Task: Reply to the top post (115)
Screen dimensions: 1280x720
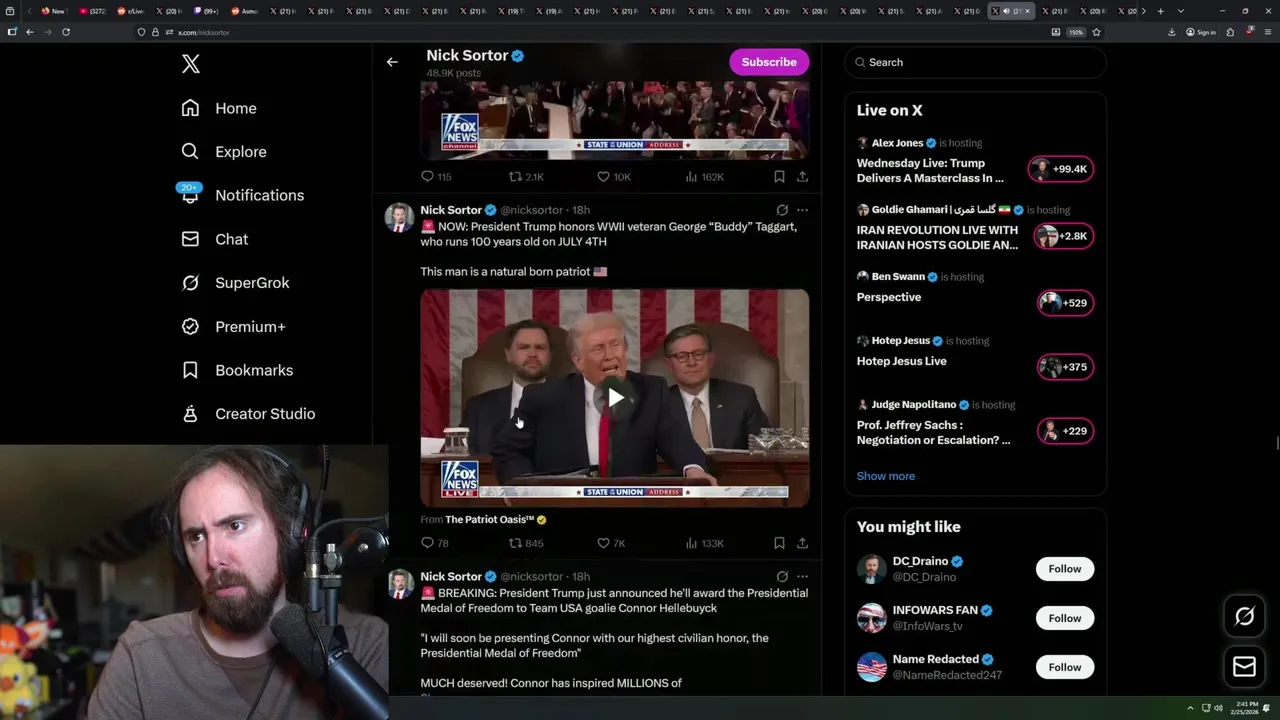Action: tap(436, 177)
